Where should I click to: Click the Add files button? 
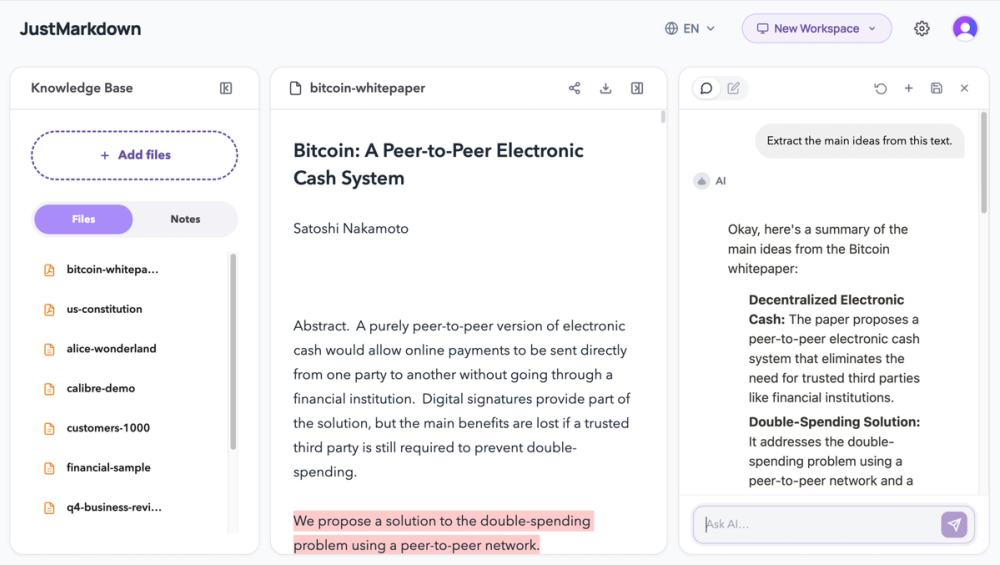point(135,155)
